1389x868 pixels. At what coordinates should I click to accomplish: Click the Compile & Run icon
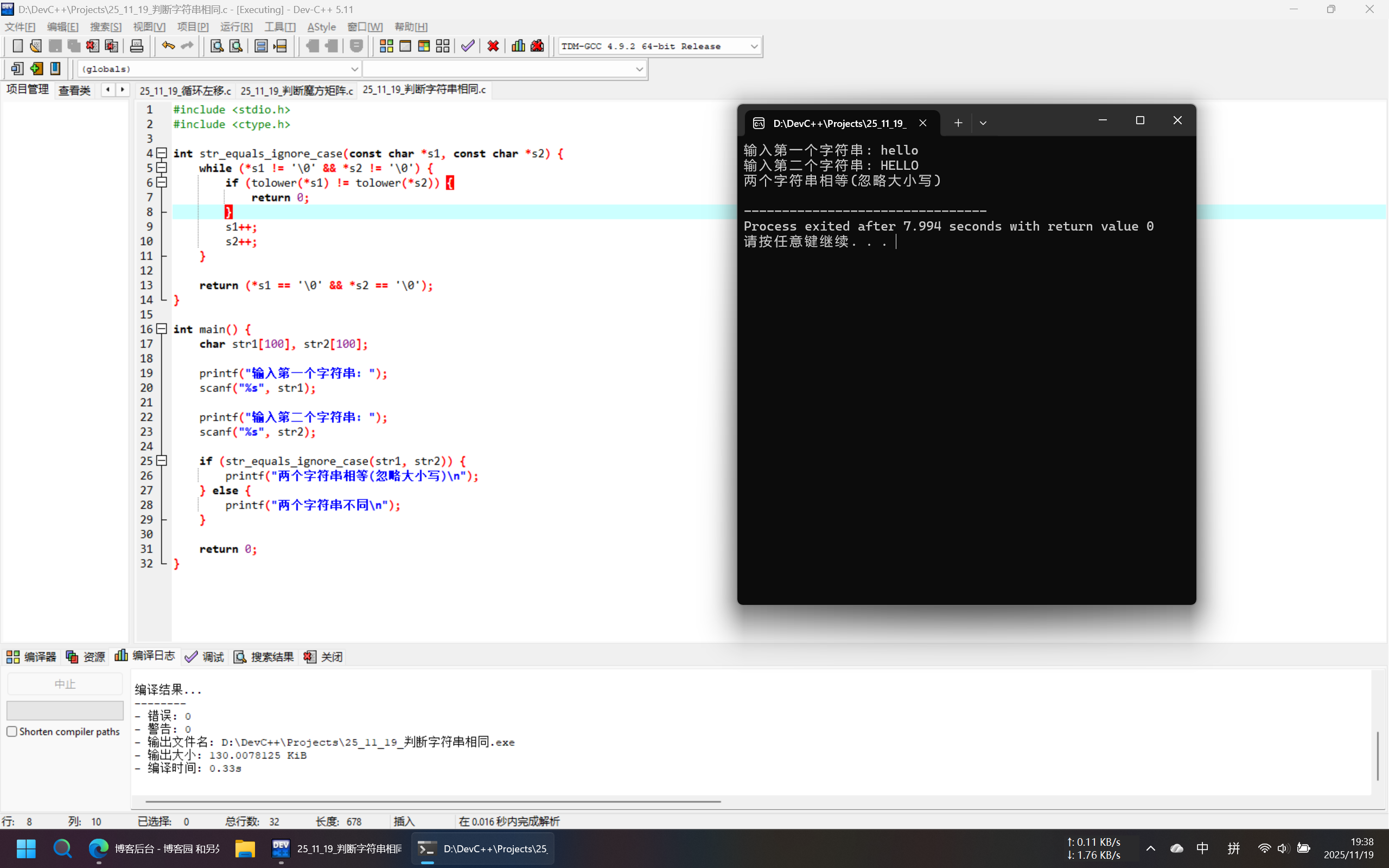[424, 46]
